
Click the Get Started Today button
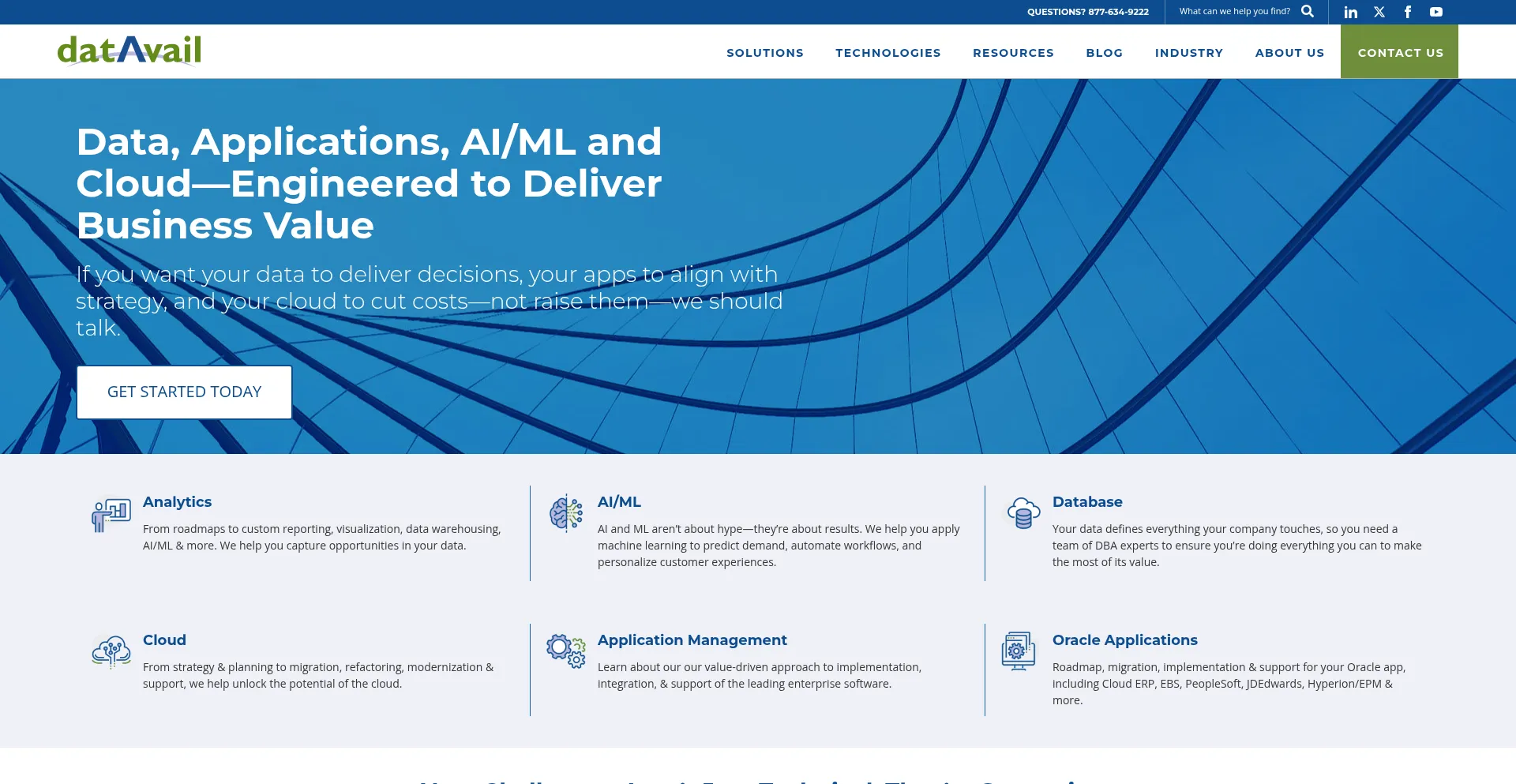point(184,392)
